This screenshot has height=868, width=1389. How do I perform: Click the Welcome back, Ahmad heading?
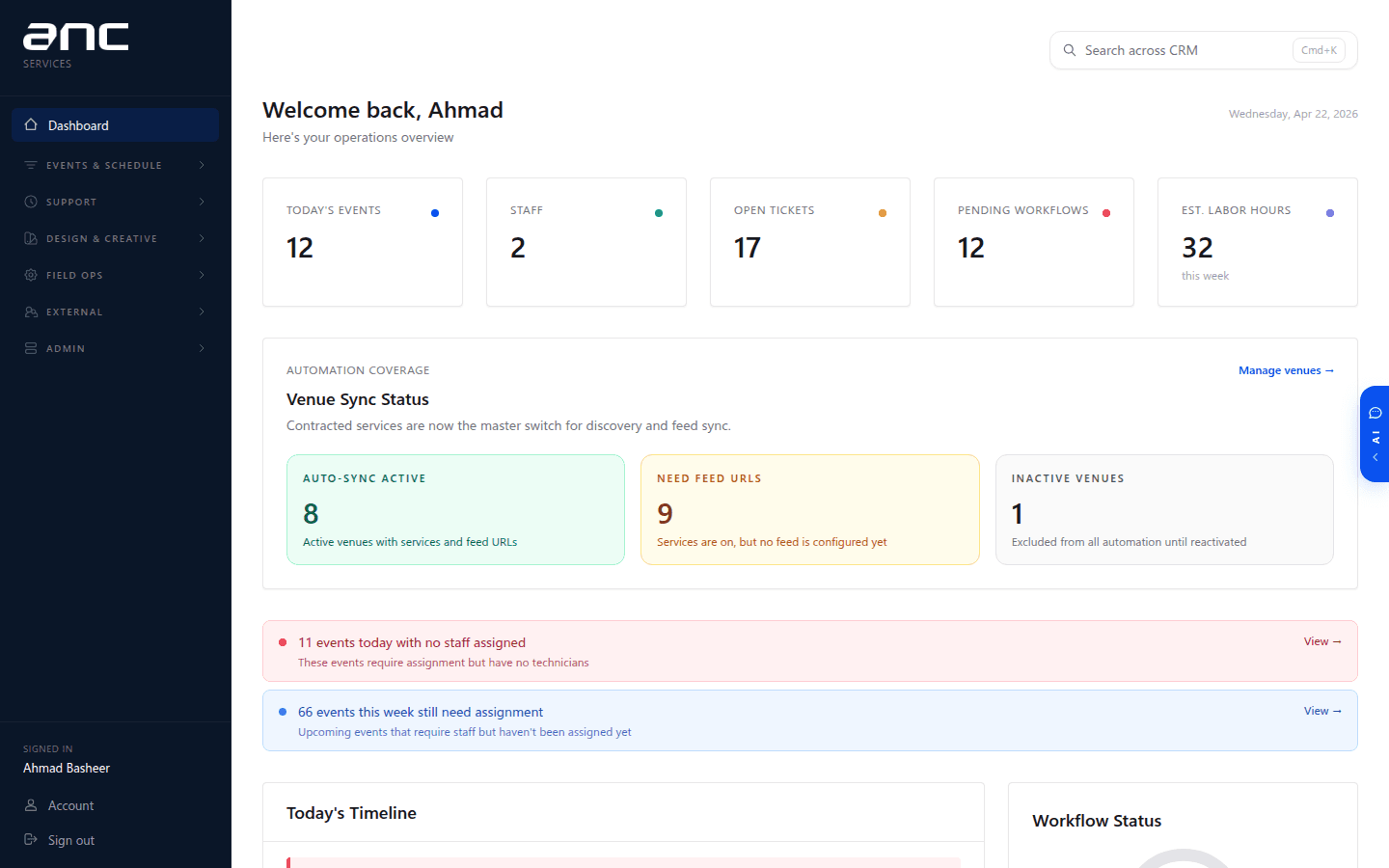pyautogui.click(x=383, y=110)
